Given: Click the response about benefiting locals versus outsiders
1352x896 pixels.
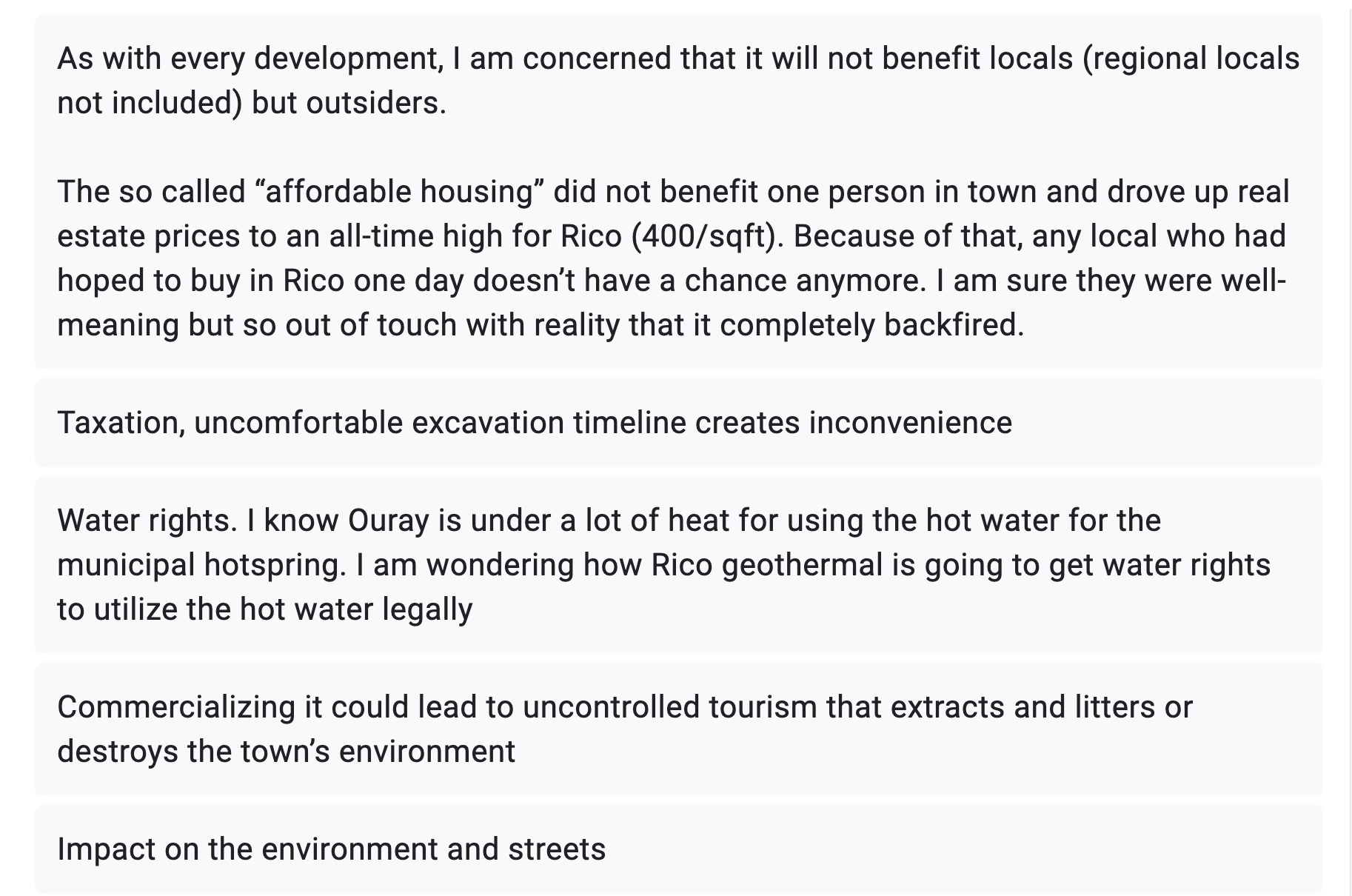Looking at the screenshot, I should (678, 191).
